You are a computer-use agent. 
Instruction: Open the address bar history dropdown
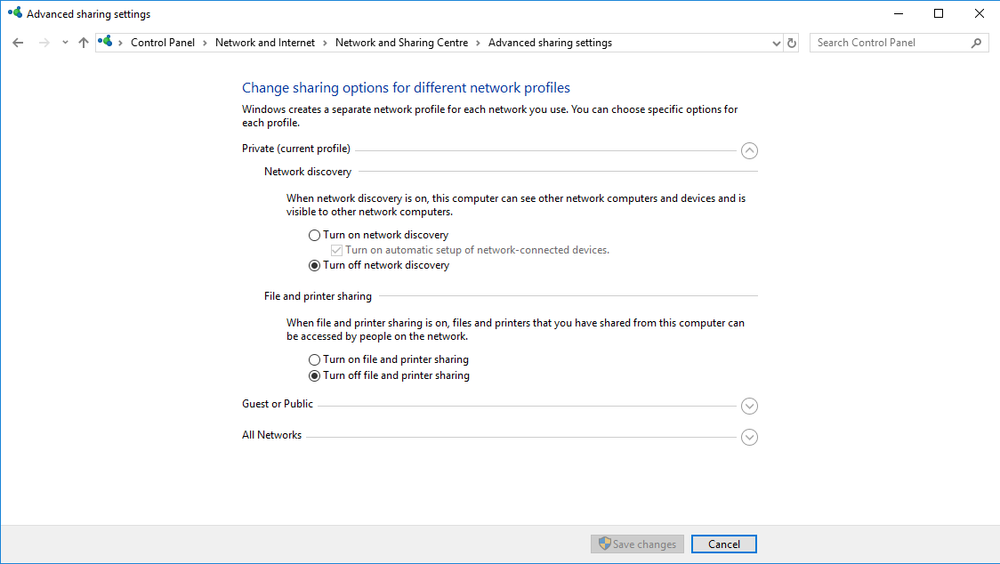[x=776, y=43]
